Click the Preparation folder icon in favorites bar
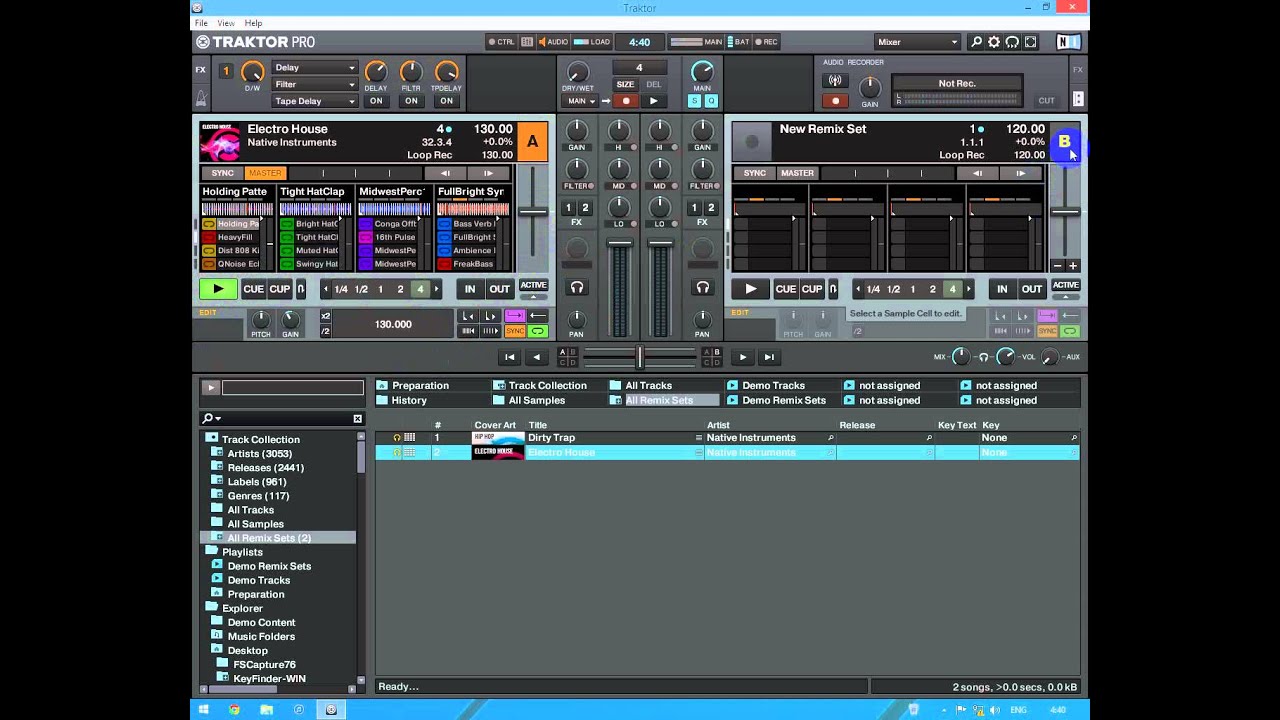Image resolution: width=1280 pixels, height=720 pixels. tap(382, 385)
